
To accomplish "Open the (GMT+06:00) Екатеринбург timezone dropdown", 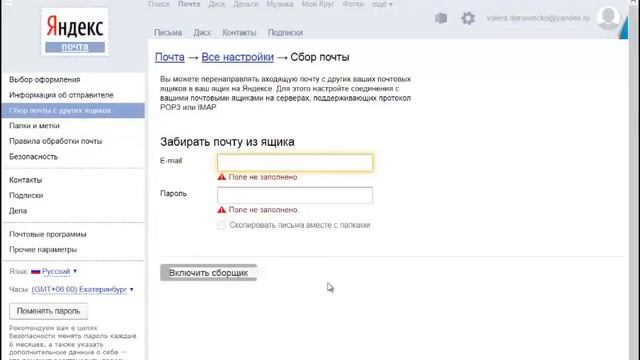I will tap(82, 289).
